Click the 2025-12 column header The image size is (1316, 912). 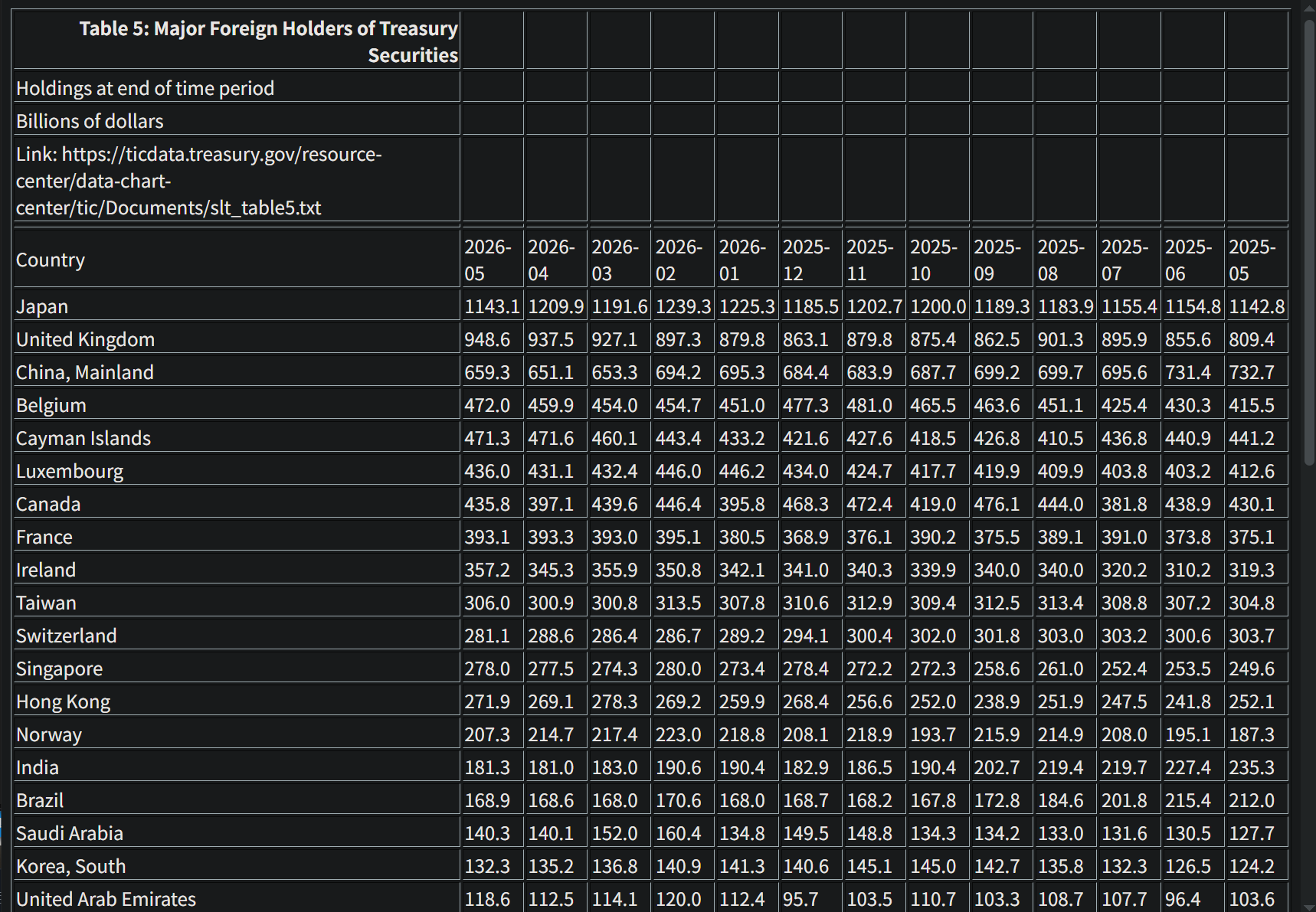coord(811,260)
